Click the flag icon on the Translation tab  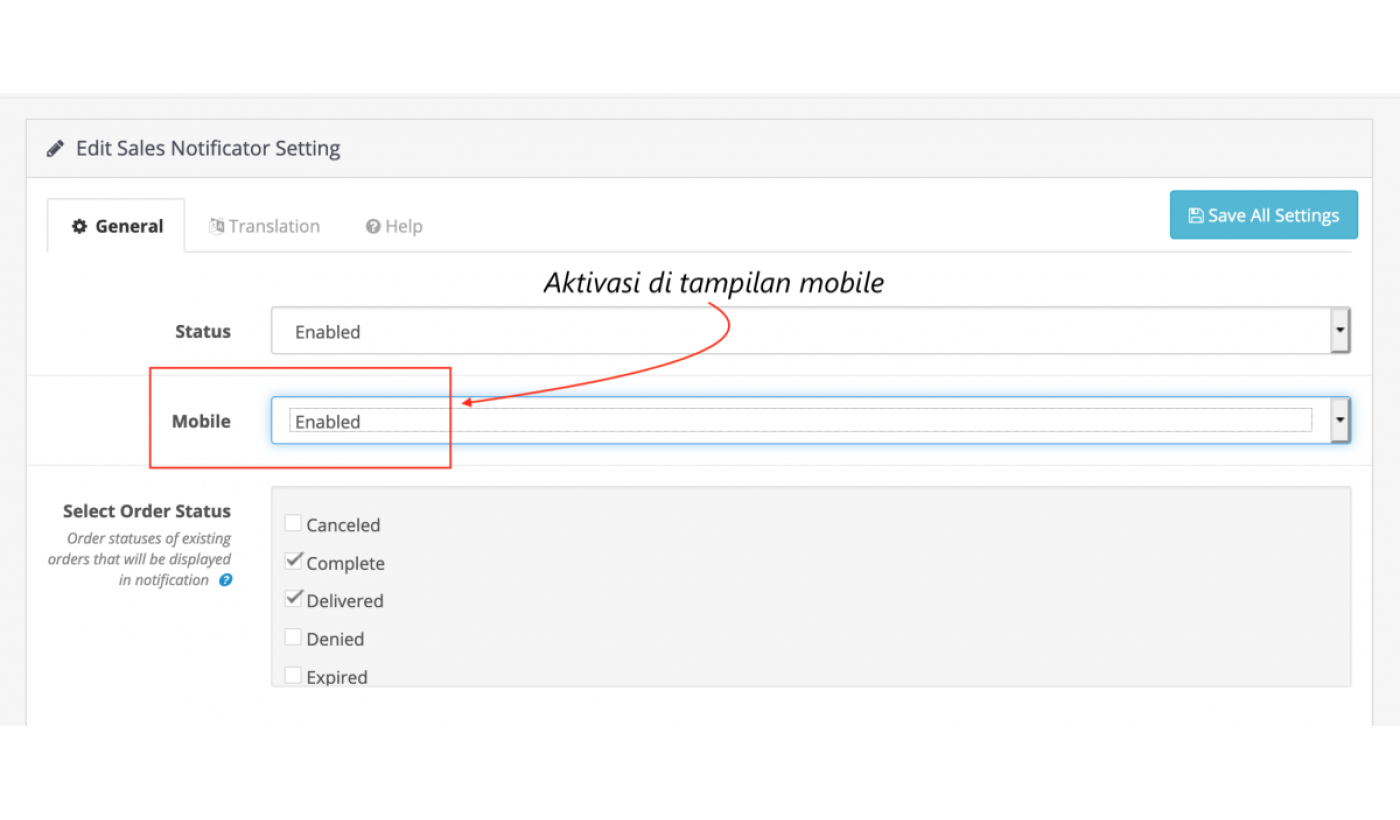pos(216,226)
